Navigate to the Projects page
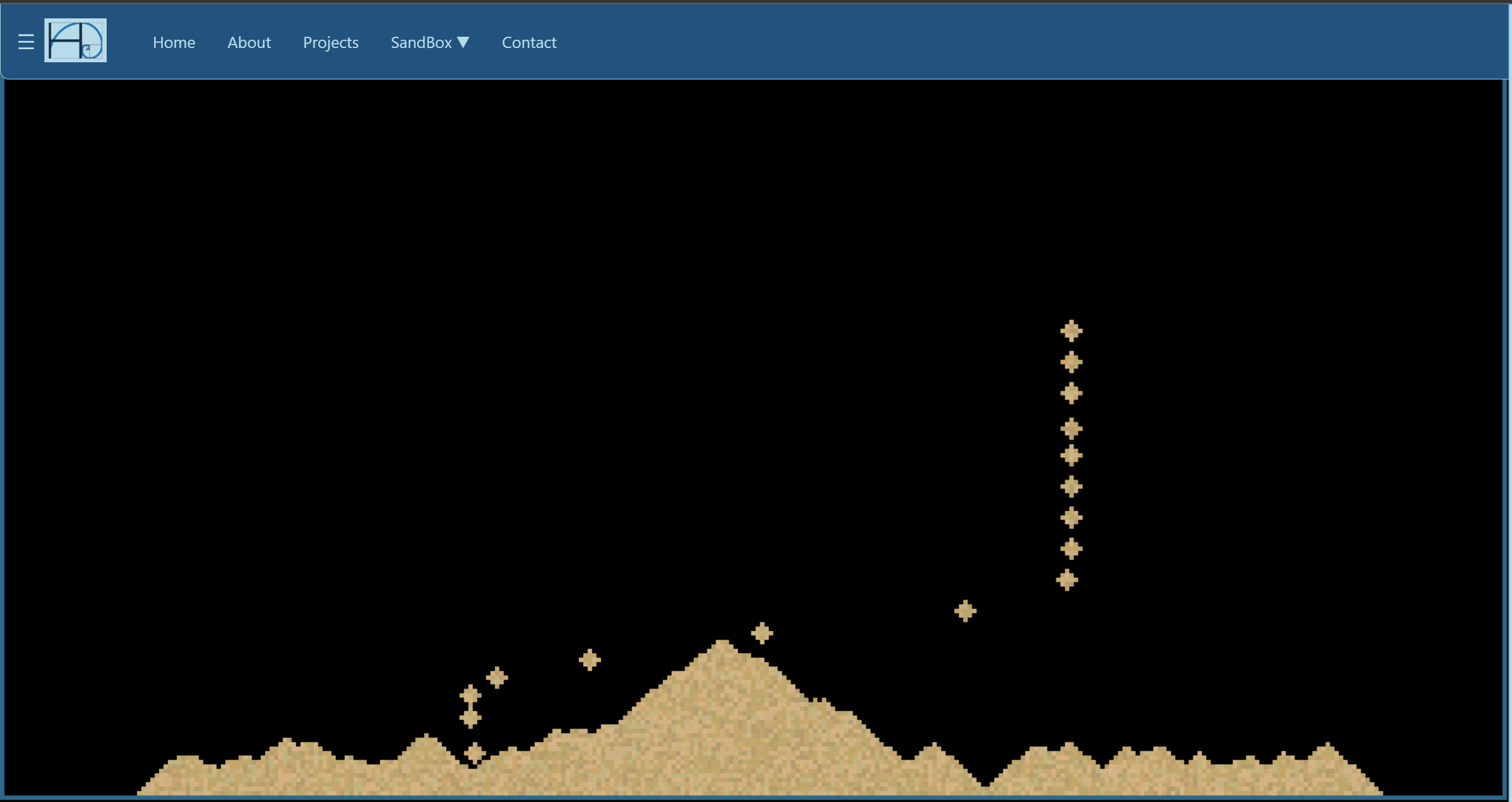Image resolution: width=1512 pixels, height=802 pixels. (x=331, y=43)
